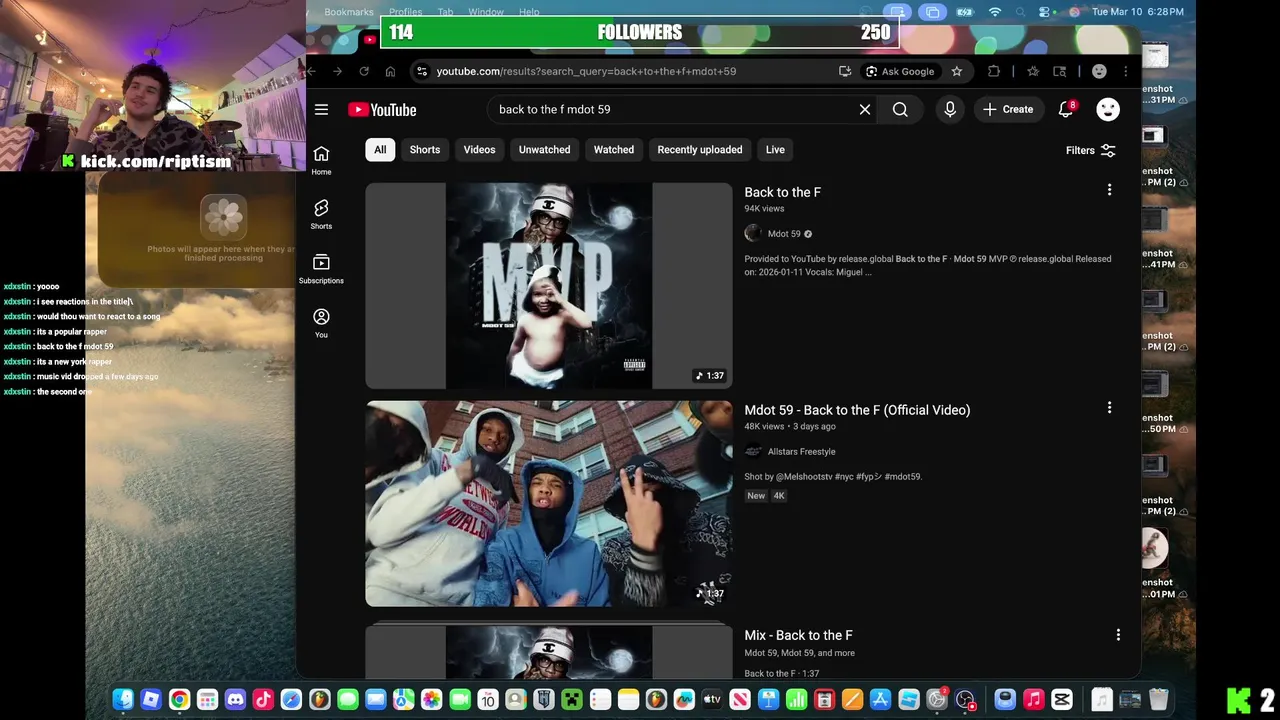This screenshot has height=720, width=1280.
Task: Open the Wi-Fi status menu
Action: [995, 12]
